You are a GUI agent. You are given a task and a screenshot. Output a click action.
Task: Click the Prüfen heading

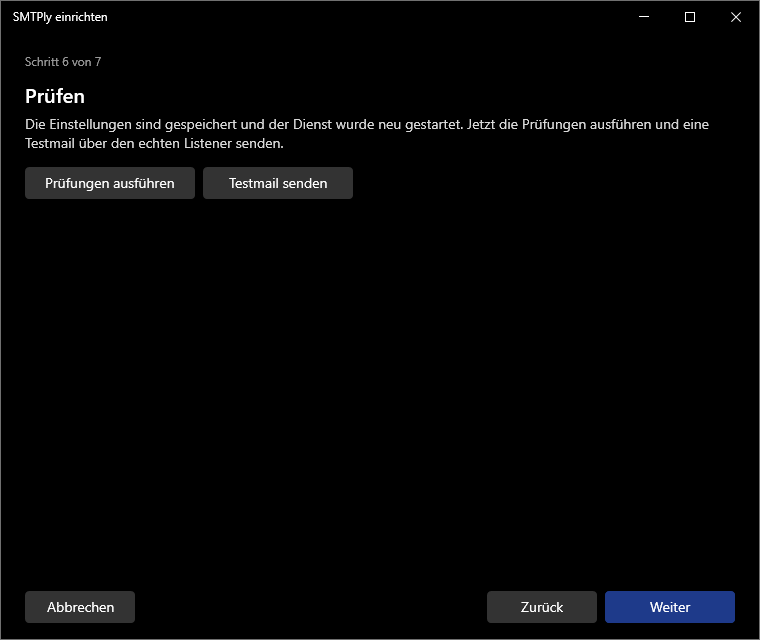tap(55, 96)
